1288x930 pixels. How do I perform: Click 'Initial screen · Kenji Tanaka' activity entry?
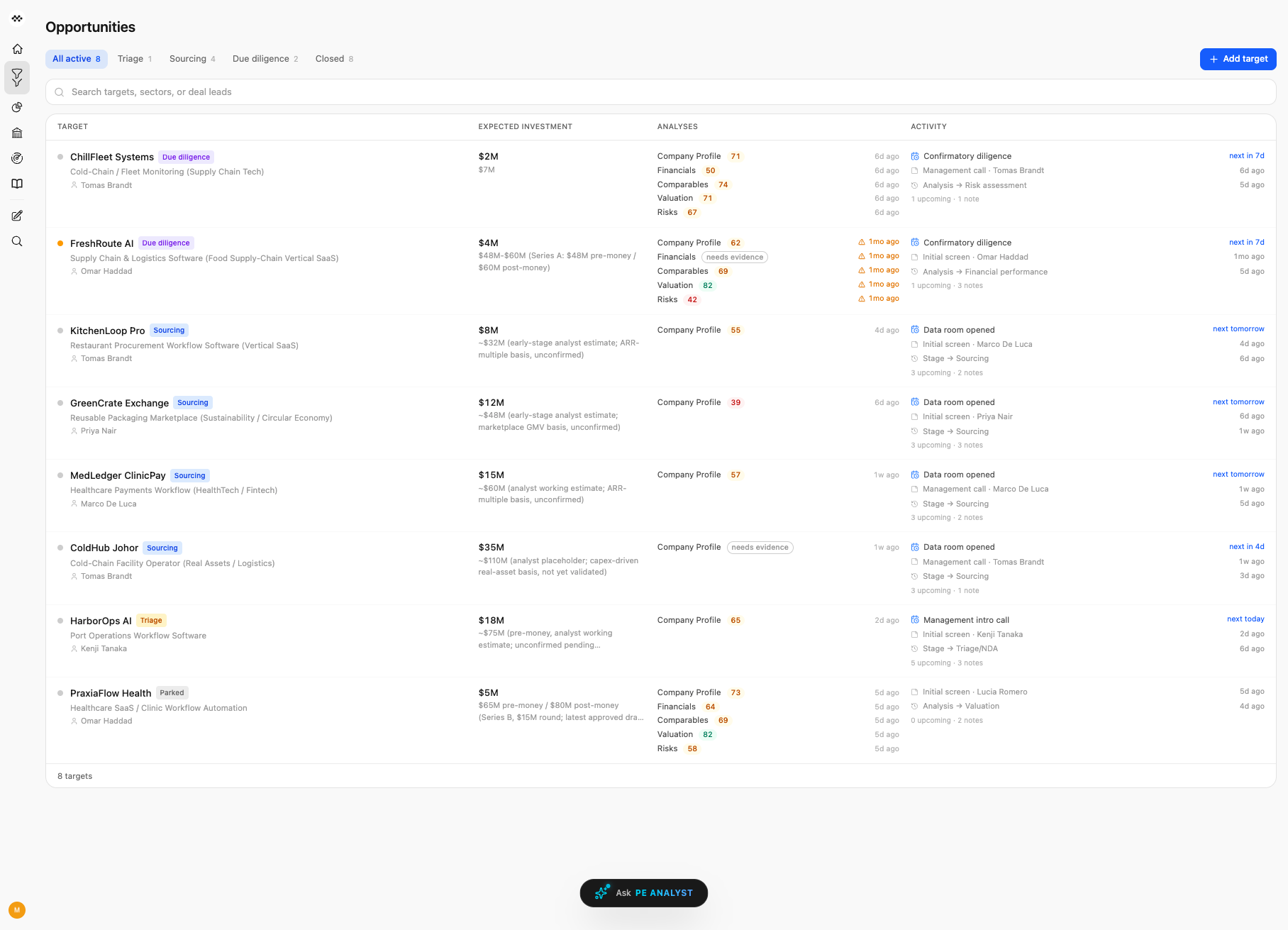click(972, 635)
